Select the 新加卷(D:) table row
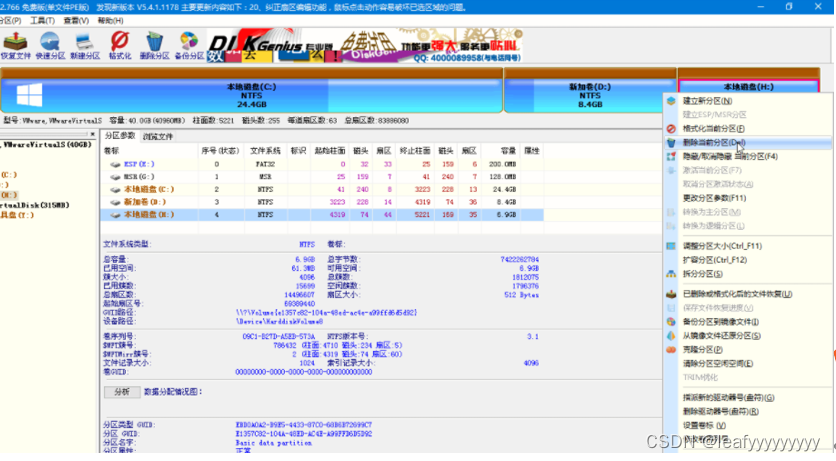 coord(323,202)
